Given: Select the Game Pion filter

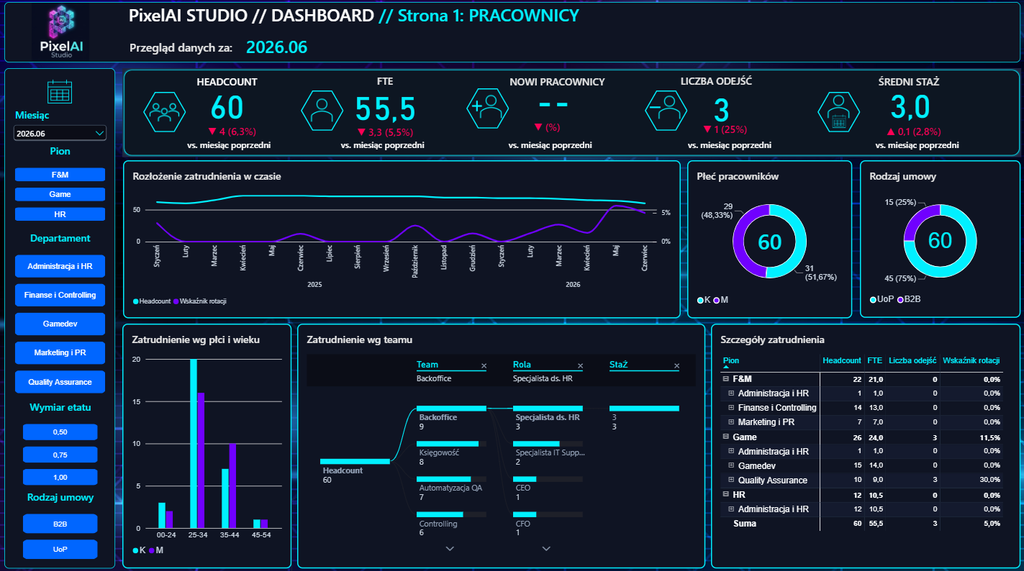Looking at the screenshot, I should pyautogui.click(x=59, y=194).
